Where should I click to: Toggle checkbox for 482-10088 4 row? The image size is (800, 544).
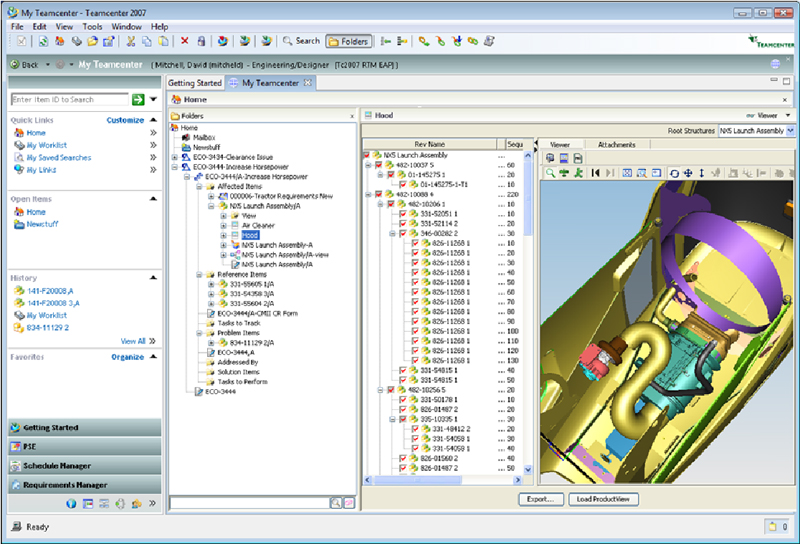(379, 194)
